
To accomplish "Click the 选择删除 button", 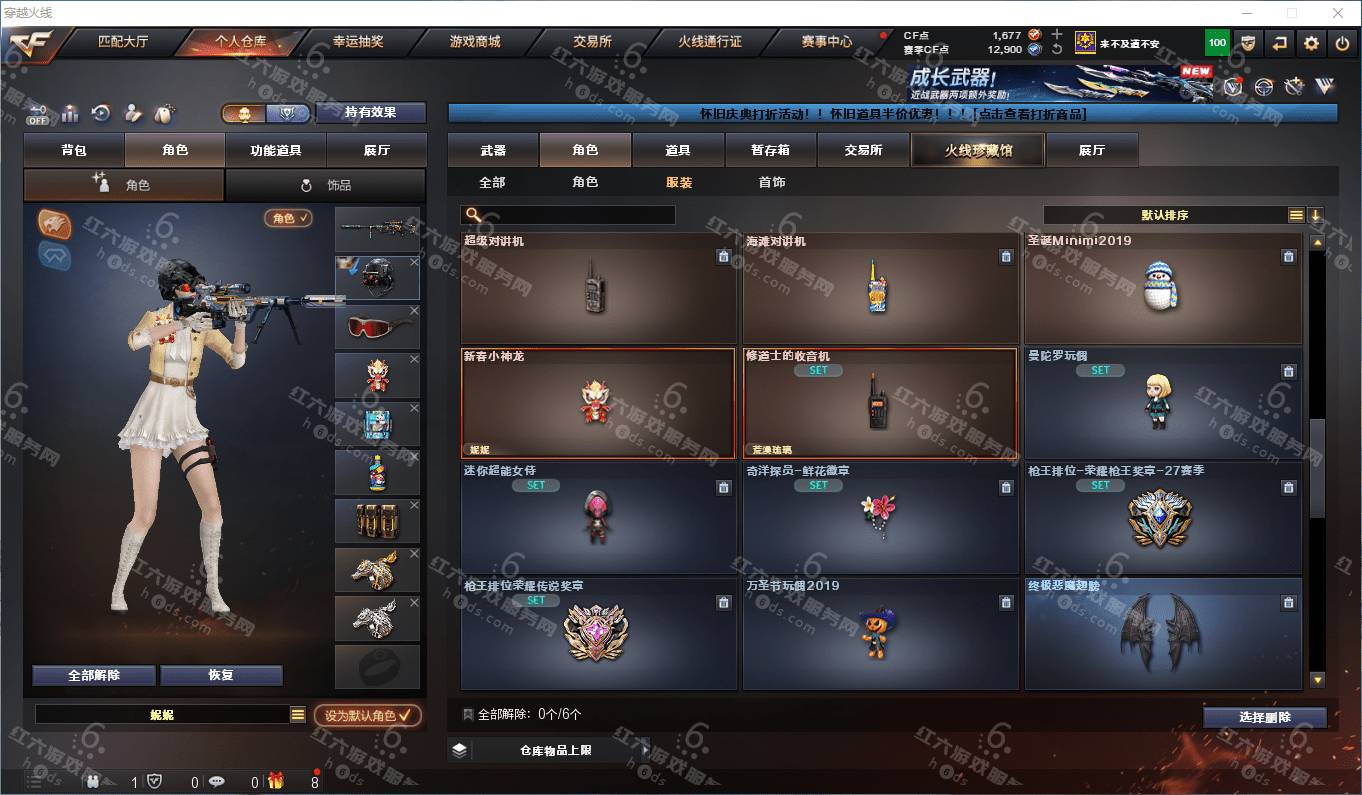I will coord(1264,717).
